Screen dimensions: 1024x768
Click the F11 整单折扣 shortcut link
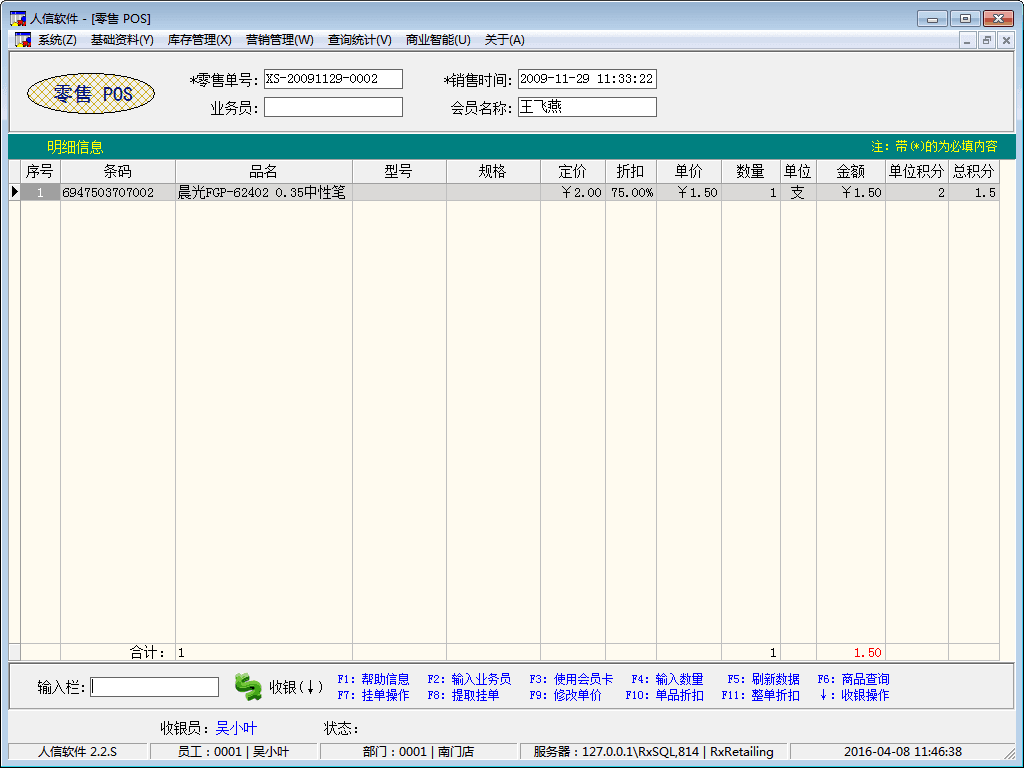pos(760,695)
